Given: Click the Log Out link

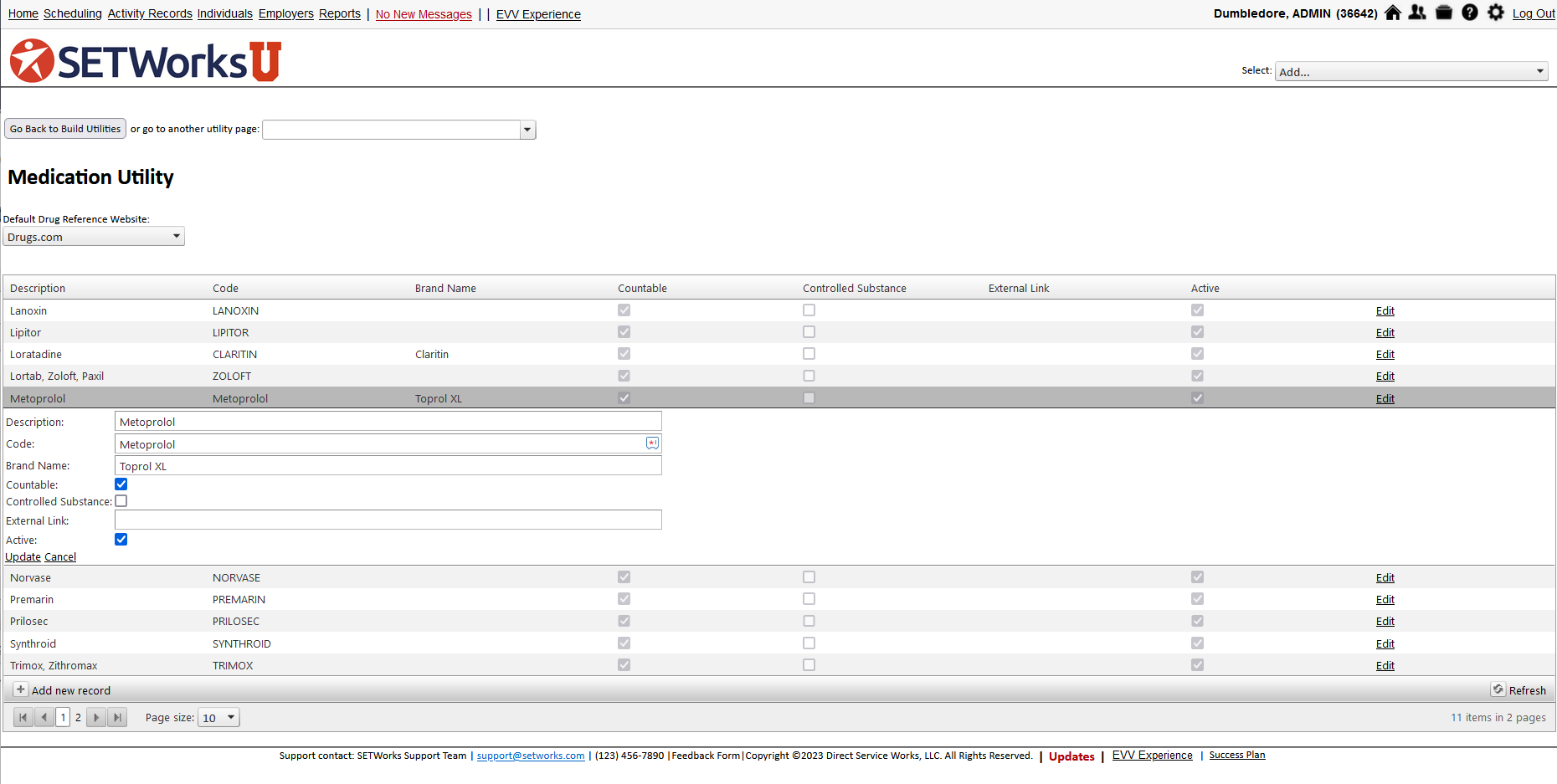Looking at the screenshot, I should point(1534,14).
